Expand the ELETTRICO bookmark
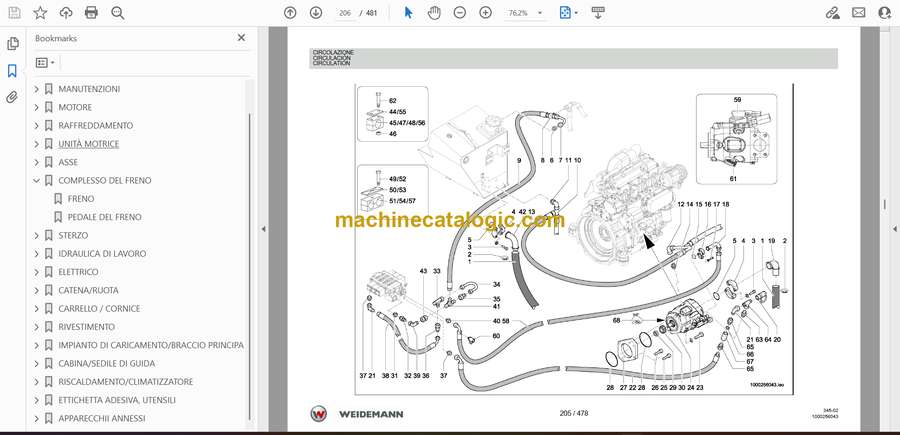This screenshot has height=435, width=900. tap(37, 272)
